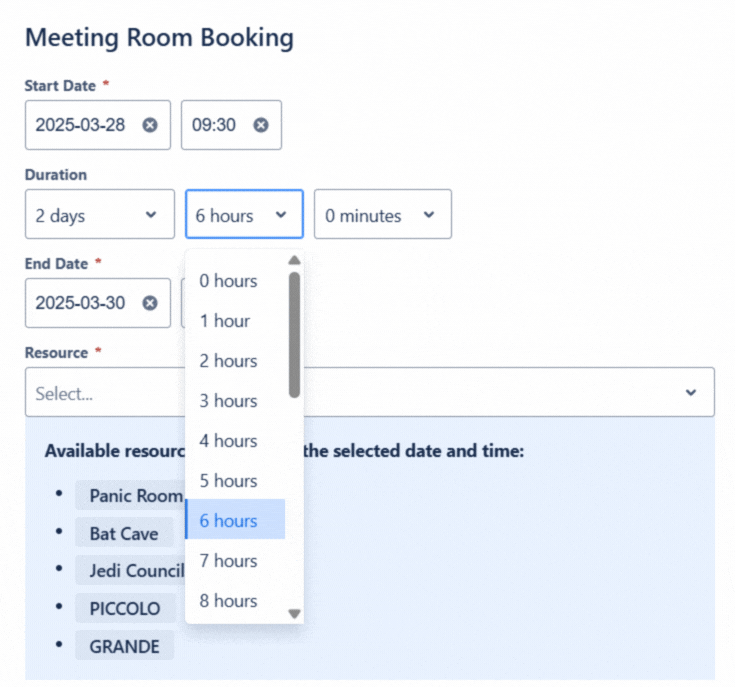
Task: Choose 8 hours from dropdown
Action: click(229, 601)
